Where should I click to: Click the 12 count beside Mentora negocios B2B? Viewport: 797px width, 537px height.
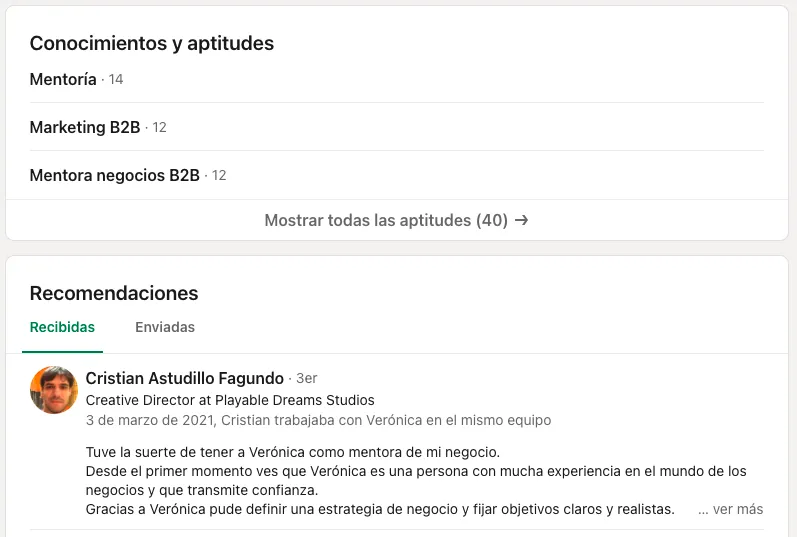pyautogui.click(x=219, y=175)
